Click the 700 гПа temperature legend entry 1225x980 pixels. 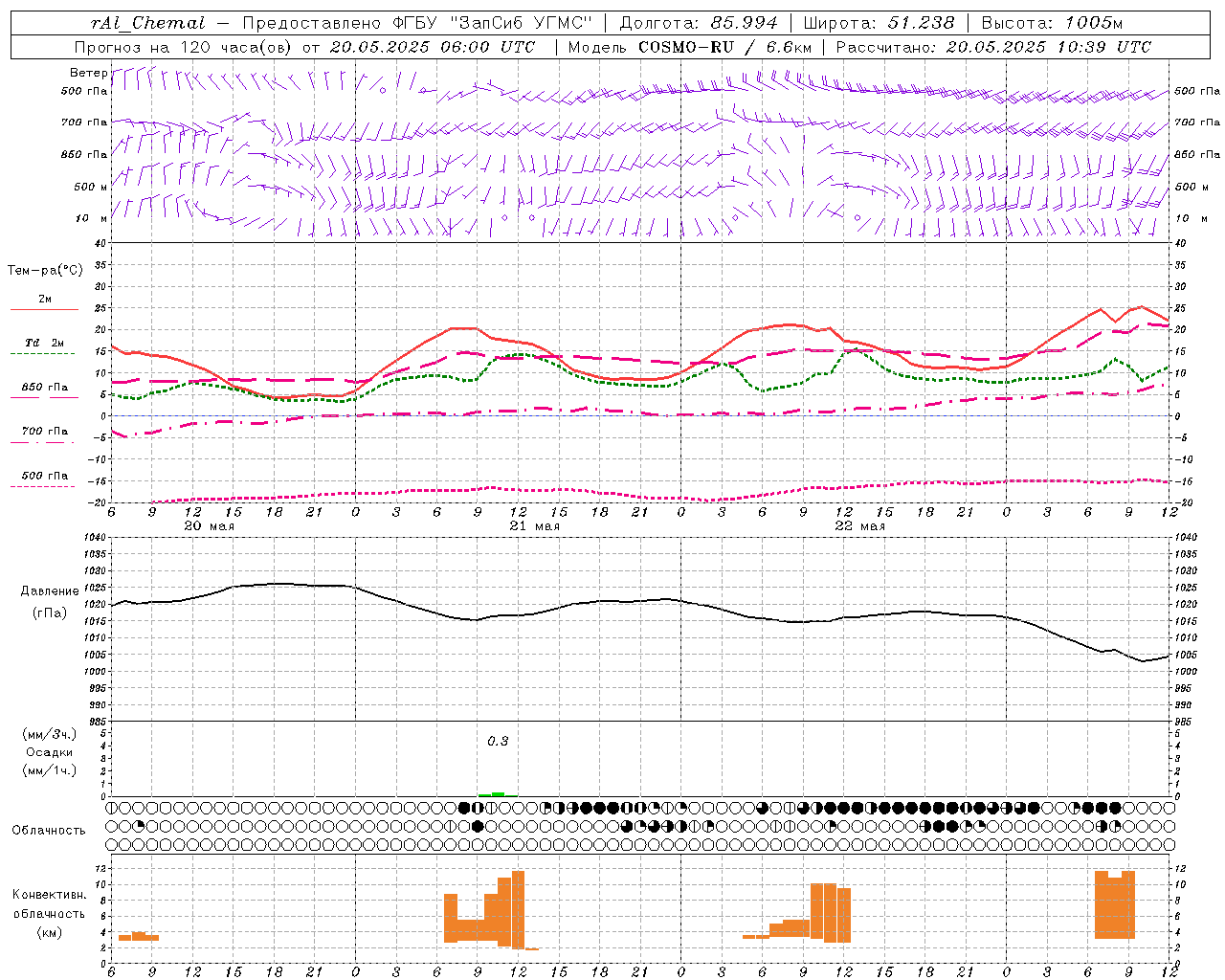(x=44, y=432)
